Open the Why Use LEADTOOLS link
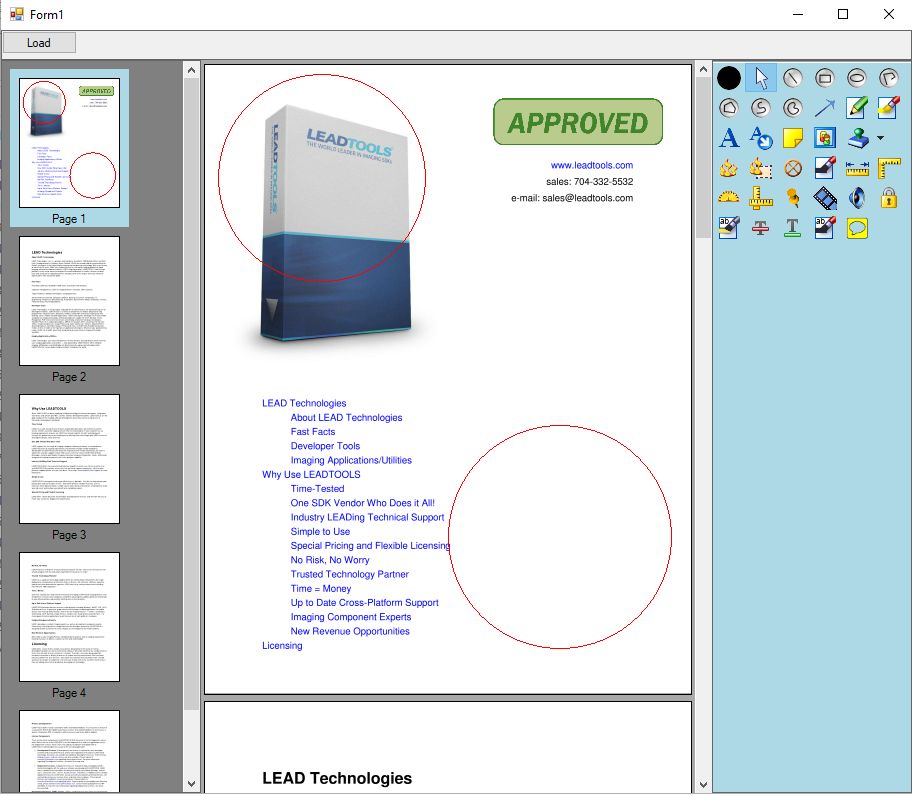The height and width of the screenshot is (796, 912). [311, 474]
